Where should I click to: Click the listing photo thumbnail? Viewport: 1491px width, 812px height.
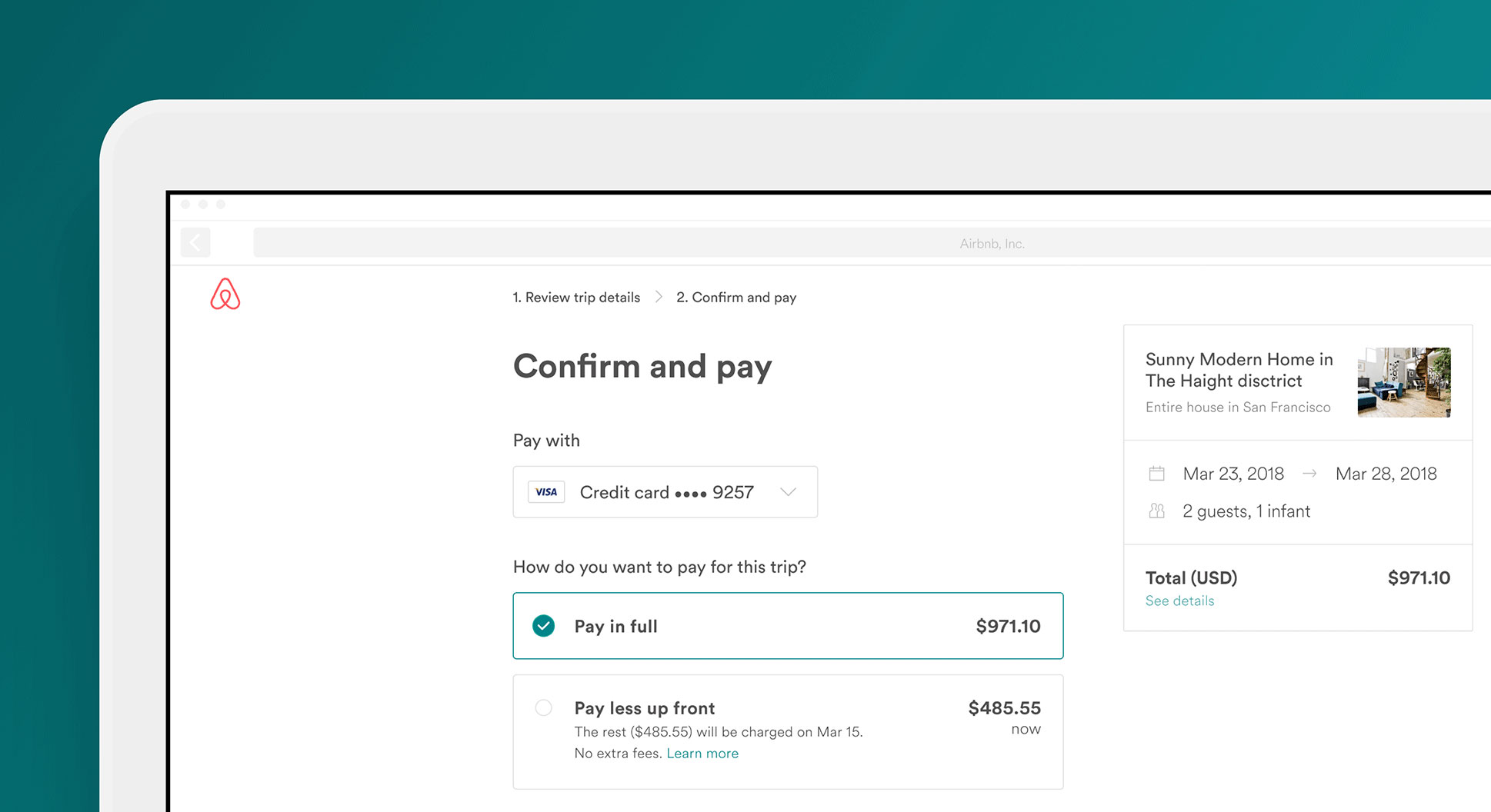coord(1403,382)
